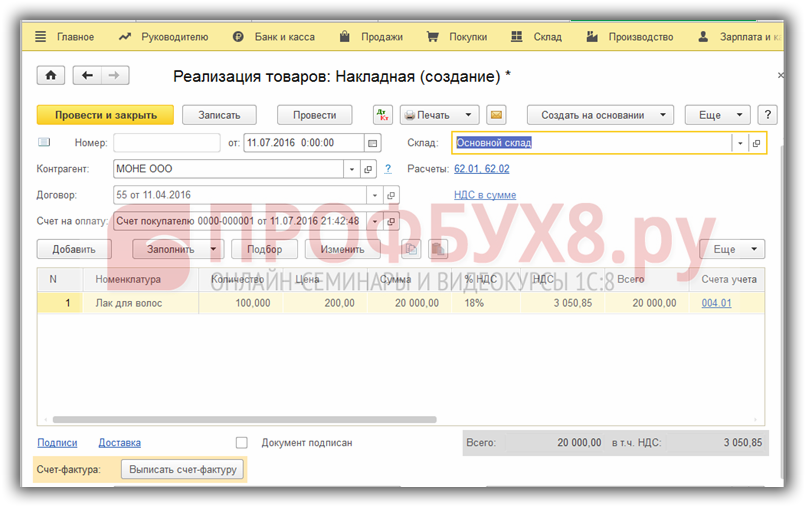The image size is (806, 507).
Task: Open the hamburger main menu icon
Action: tap(41, 37)
